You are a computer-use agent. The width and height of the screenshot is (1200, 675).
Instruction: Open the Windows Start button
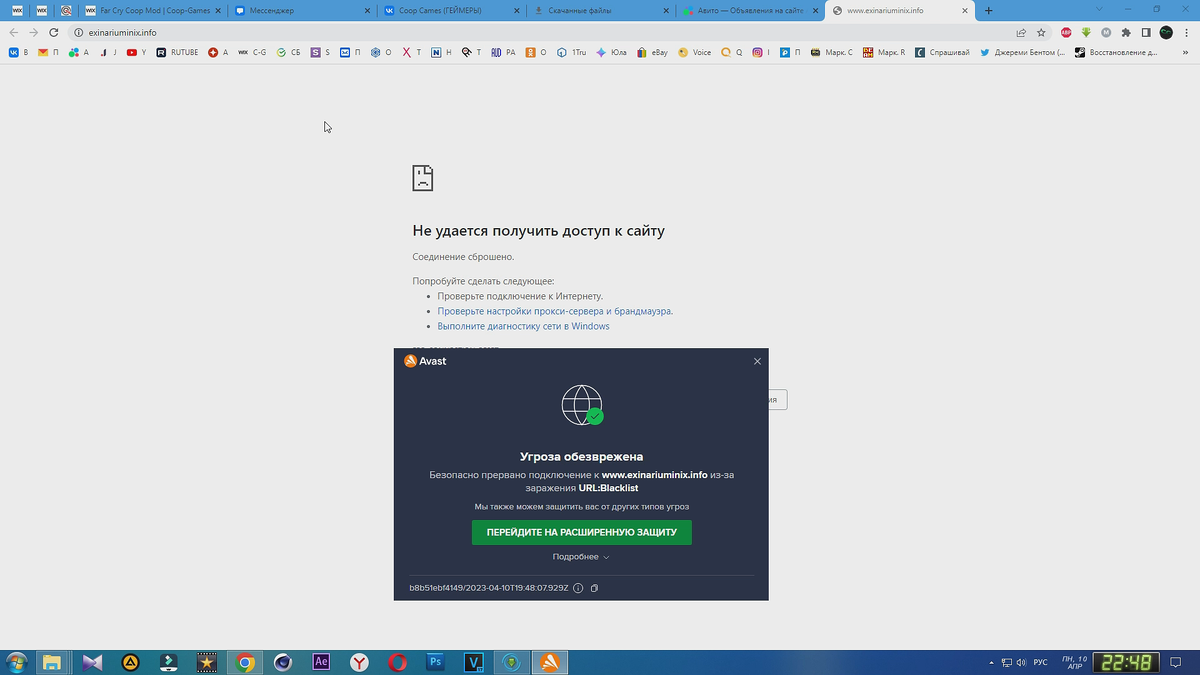click(x=17, y=662)
